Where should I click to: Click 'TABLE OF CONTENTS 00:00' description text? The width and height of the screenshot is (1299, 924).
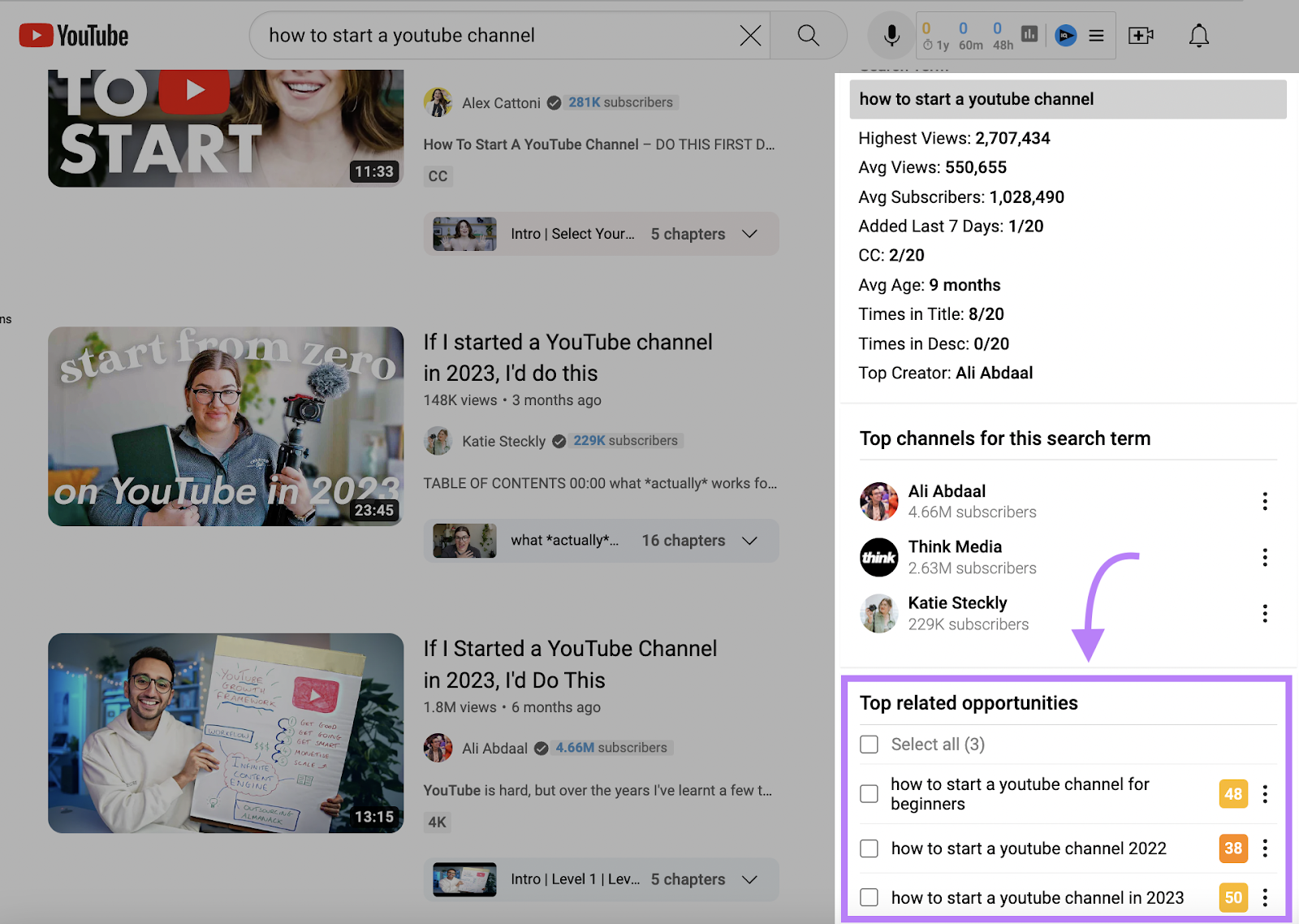(600, 483)
